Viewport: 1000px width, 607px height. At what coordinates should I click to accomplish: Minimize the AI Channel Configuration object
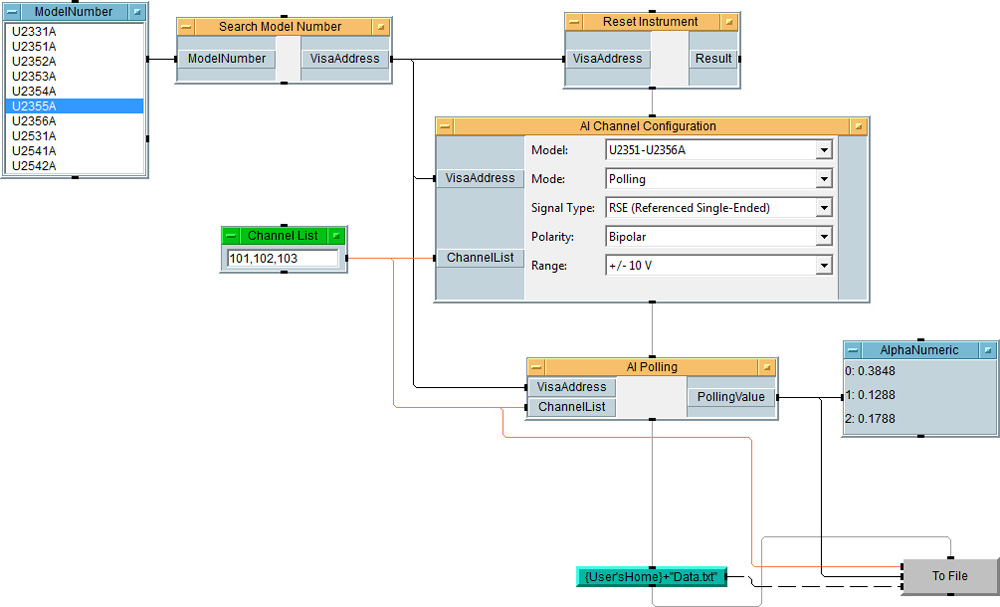445,127
